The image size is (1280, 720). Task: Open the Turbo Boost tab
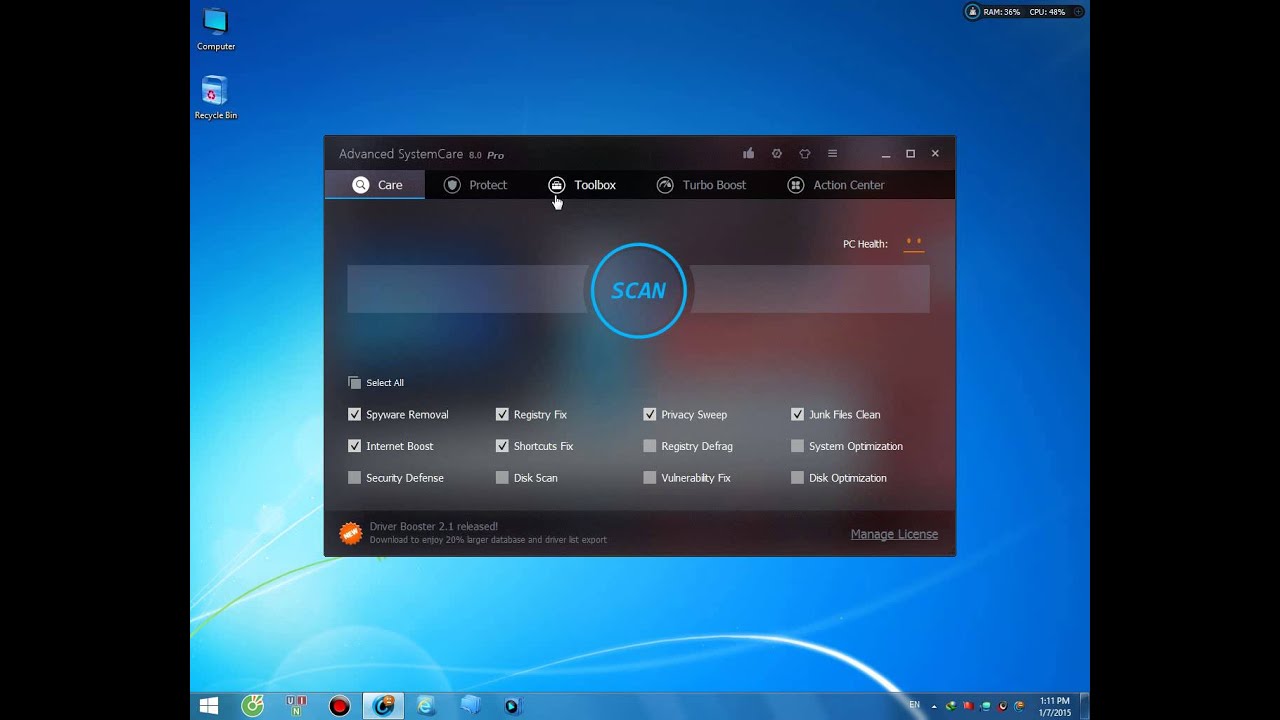point(701,185)
